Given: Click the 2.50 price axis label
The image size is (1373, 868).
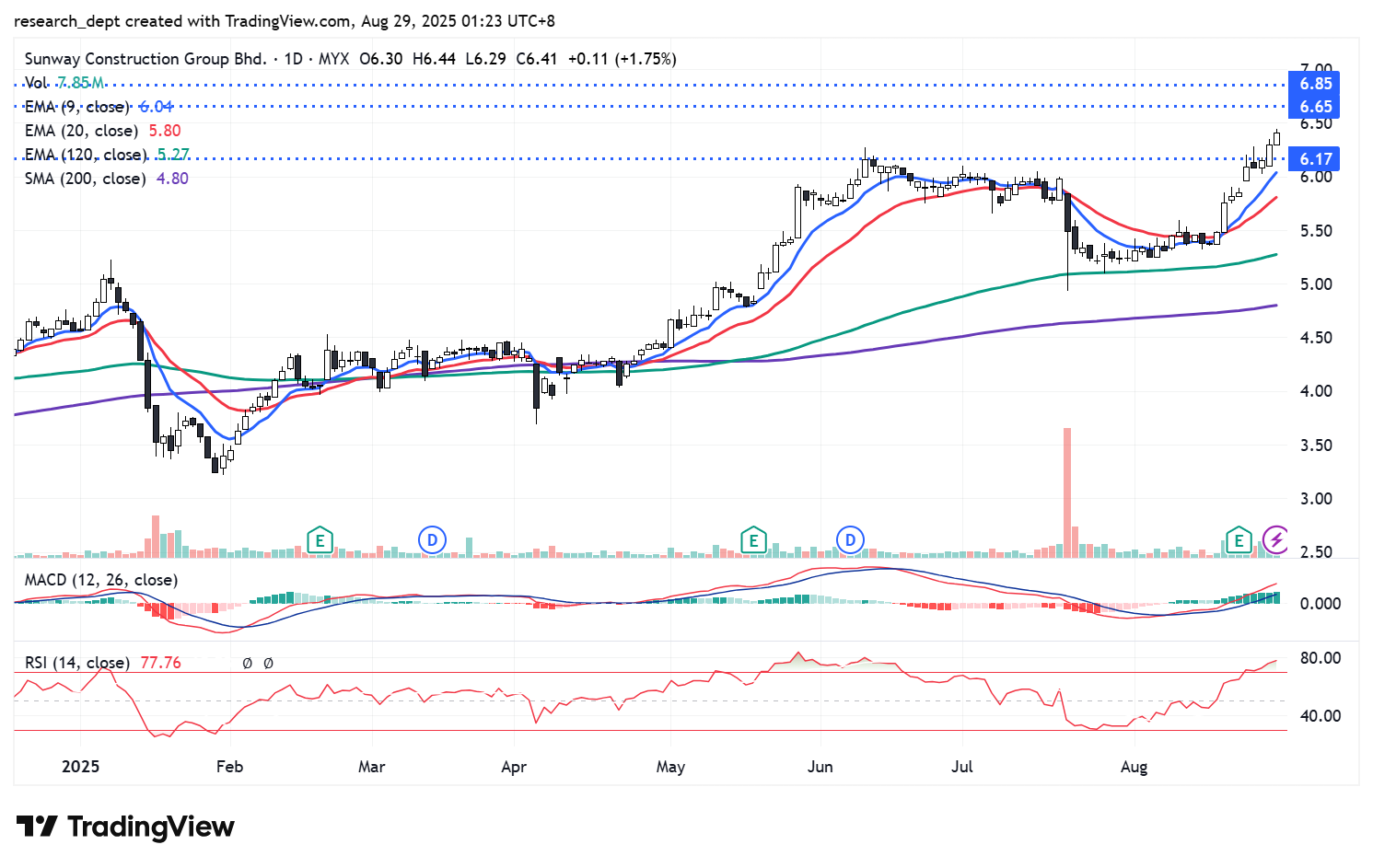Looking at the screenshot, I should click(1316, 552).
